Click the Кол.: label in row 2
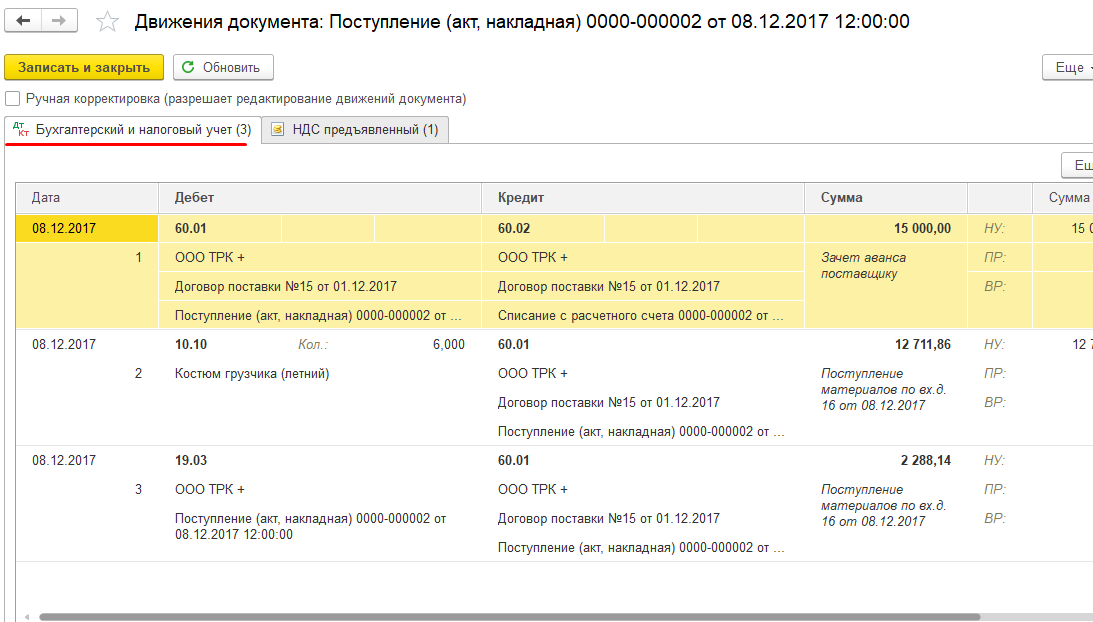 pyautogui.click(x=313, y=344)
